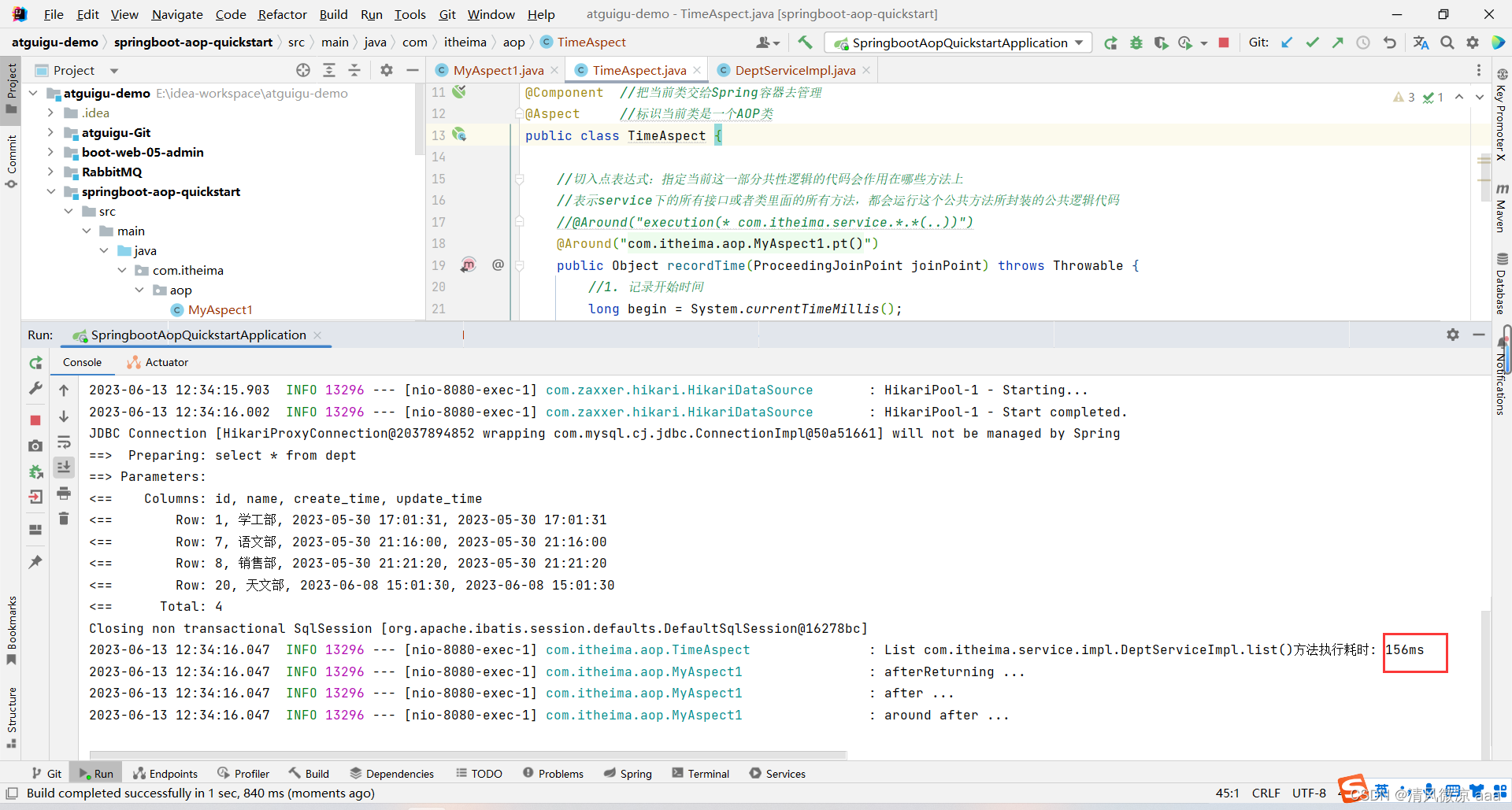Collapse springboot-aop-quickstart module

click(51, 191)
